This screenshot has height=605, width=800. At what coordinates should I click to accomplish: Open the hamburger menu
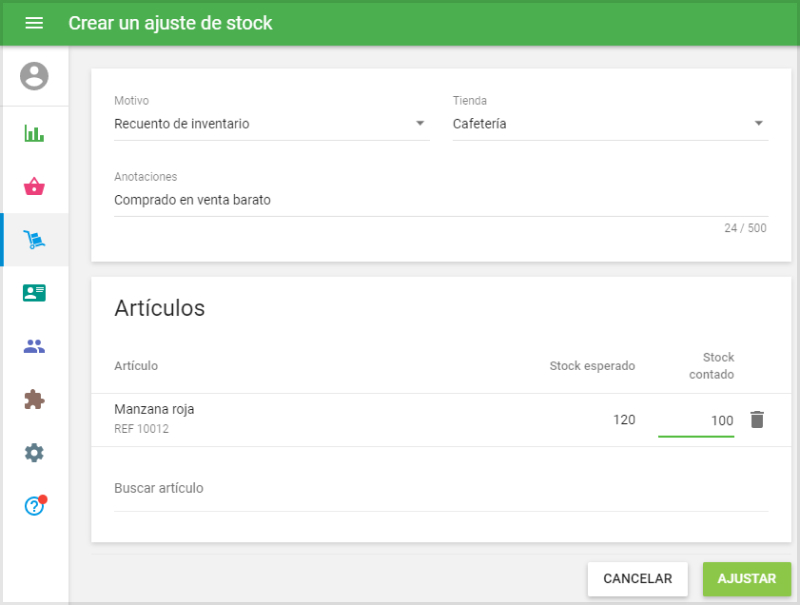[34, 23]
